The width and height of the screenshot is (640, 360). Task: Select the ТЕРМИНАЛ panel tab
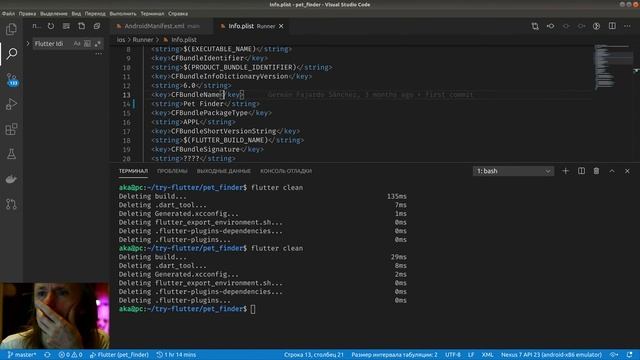click(133, 171)
